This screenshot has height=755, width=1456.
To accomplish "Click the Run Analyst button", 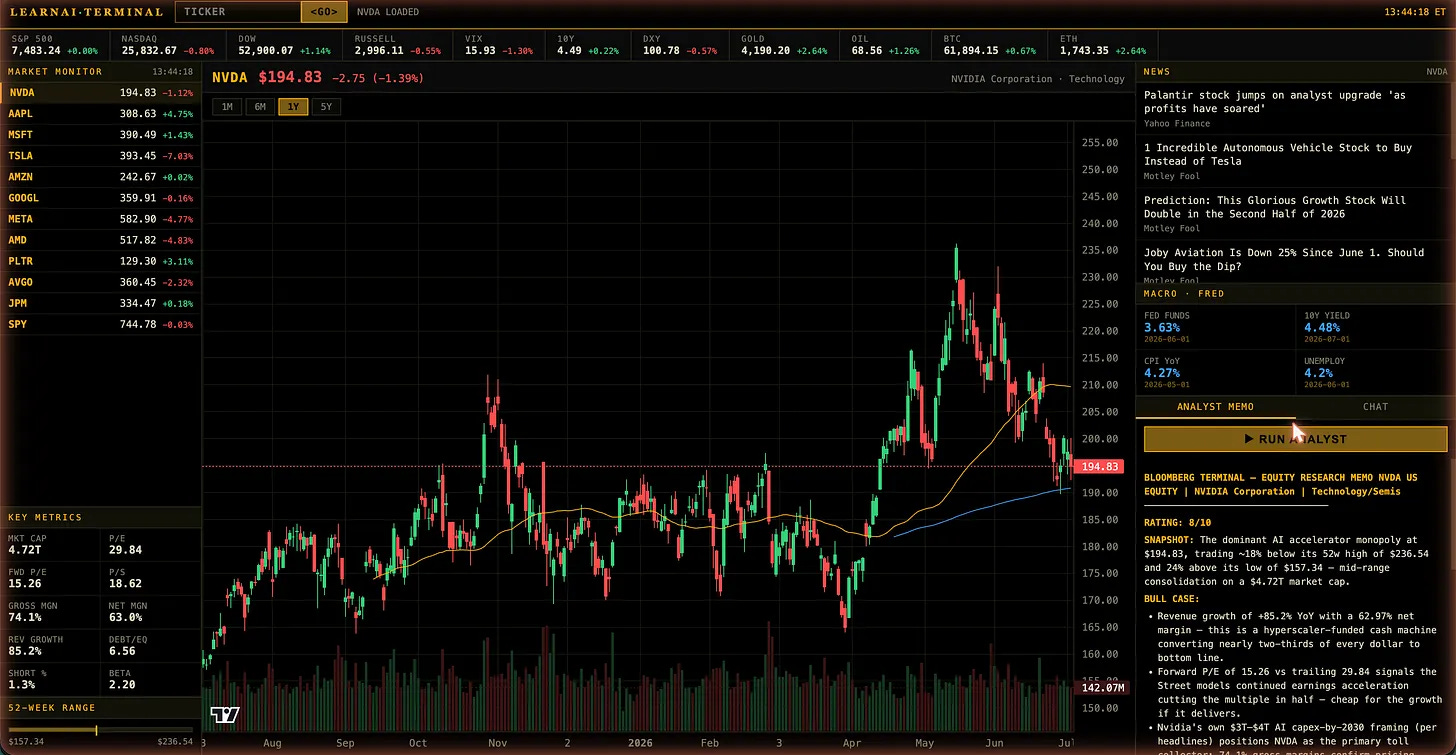I will click(1295, 439).
